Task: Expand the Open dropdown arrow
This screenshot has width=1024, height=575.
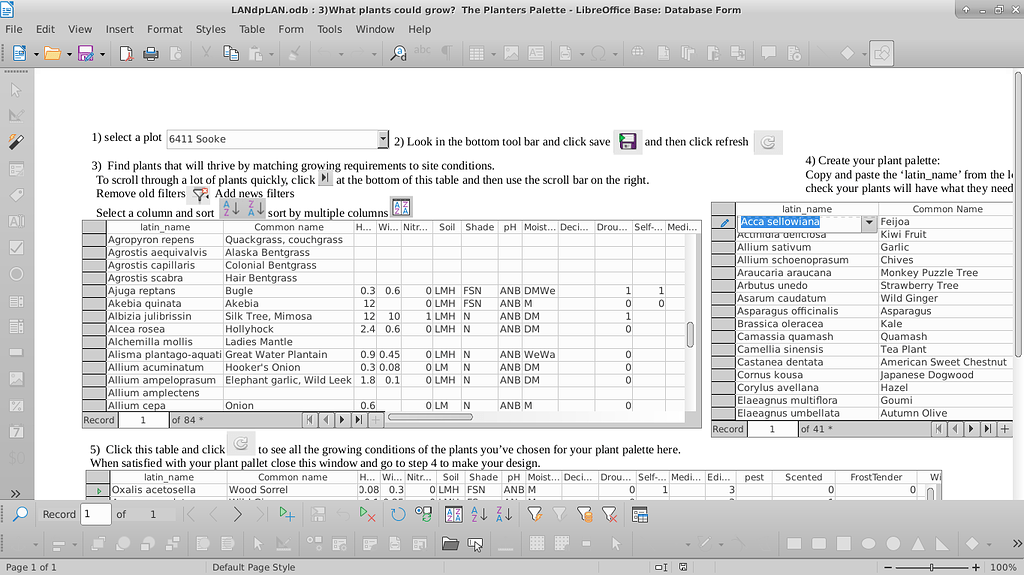Action: [x=69, y=54]
